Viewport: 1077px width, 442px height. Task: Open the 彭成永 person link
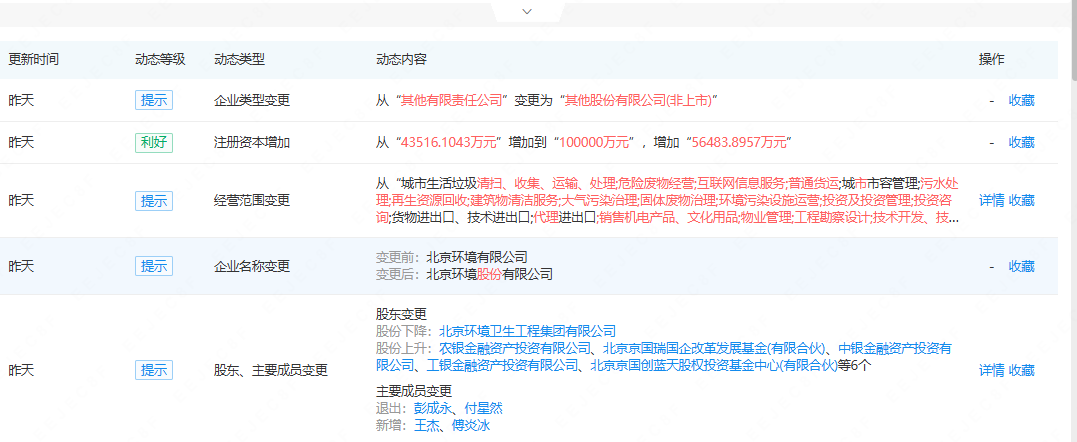[x=433, y=408]
